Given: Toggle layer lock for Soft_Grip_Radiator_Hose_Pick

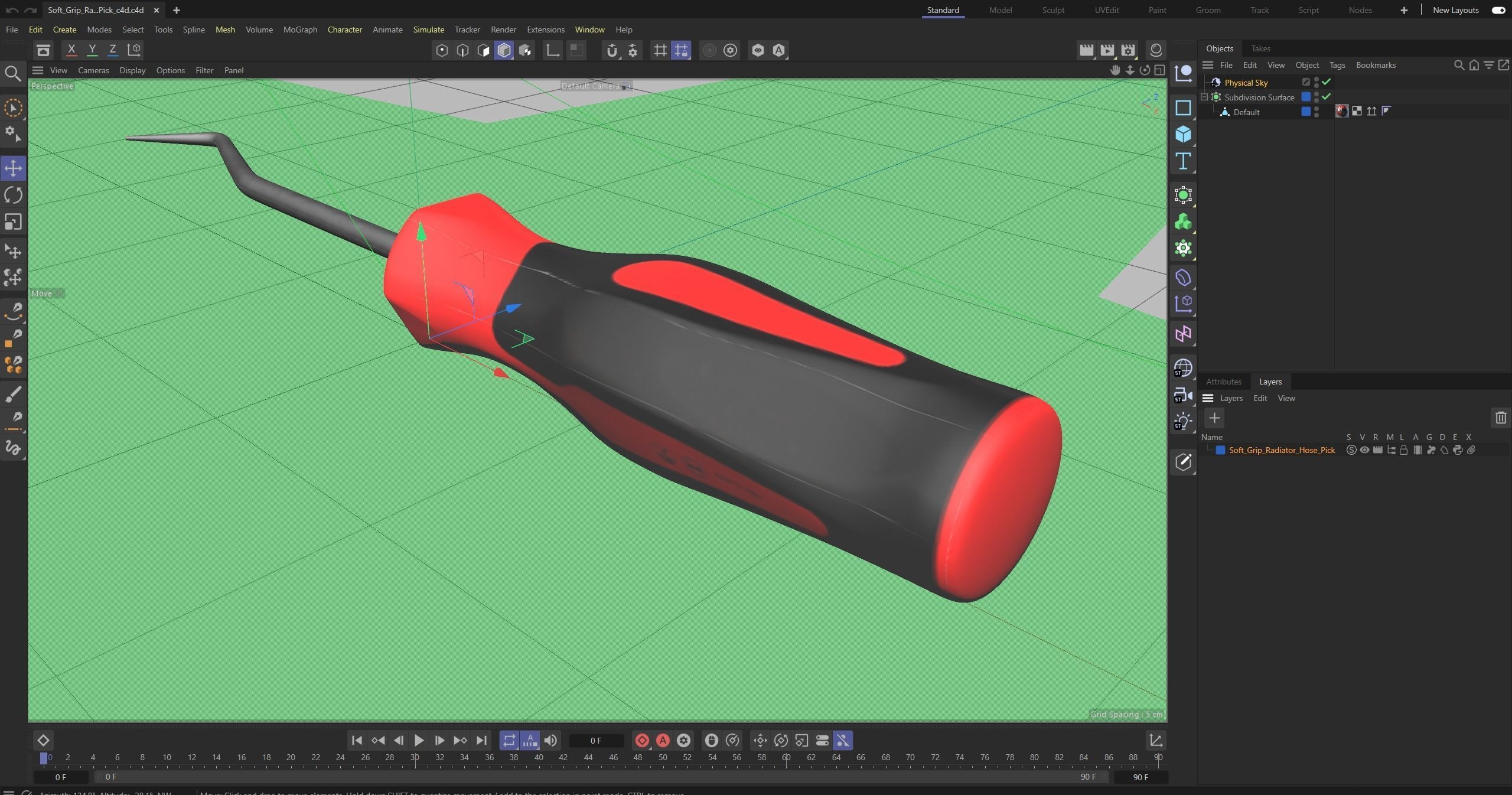Looking at the screenshot, I should (1404, 450).
